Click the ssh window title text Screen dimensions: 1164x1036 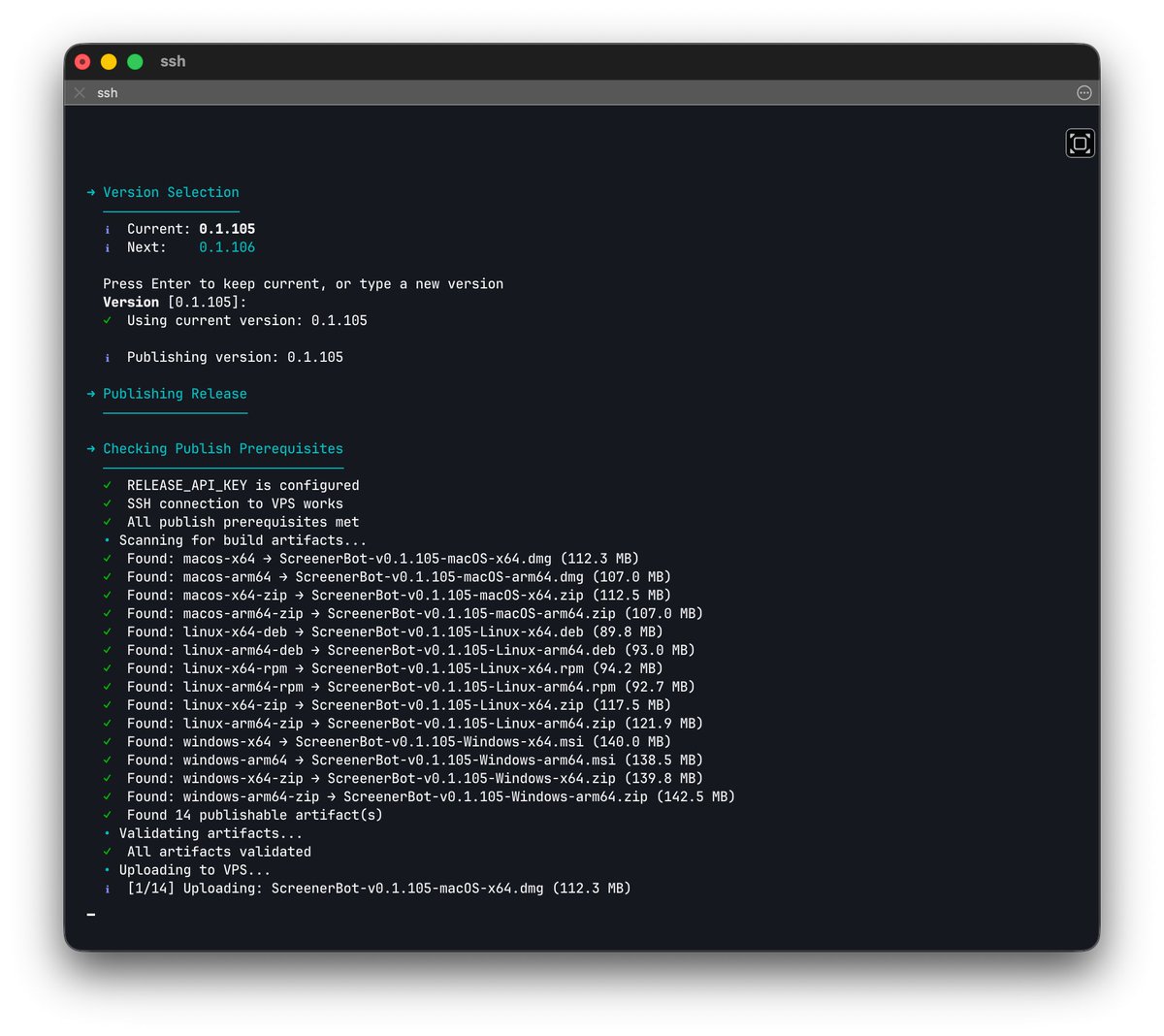(x=173, y=61)
